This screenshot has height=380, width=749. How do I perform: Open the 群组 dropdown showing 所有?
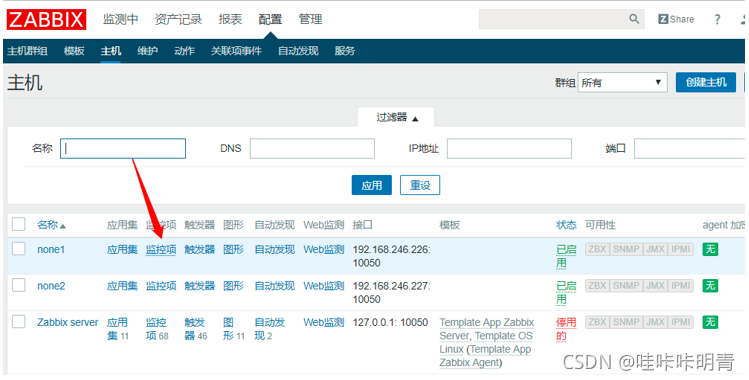pos(622,82)
